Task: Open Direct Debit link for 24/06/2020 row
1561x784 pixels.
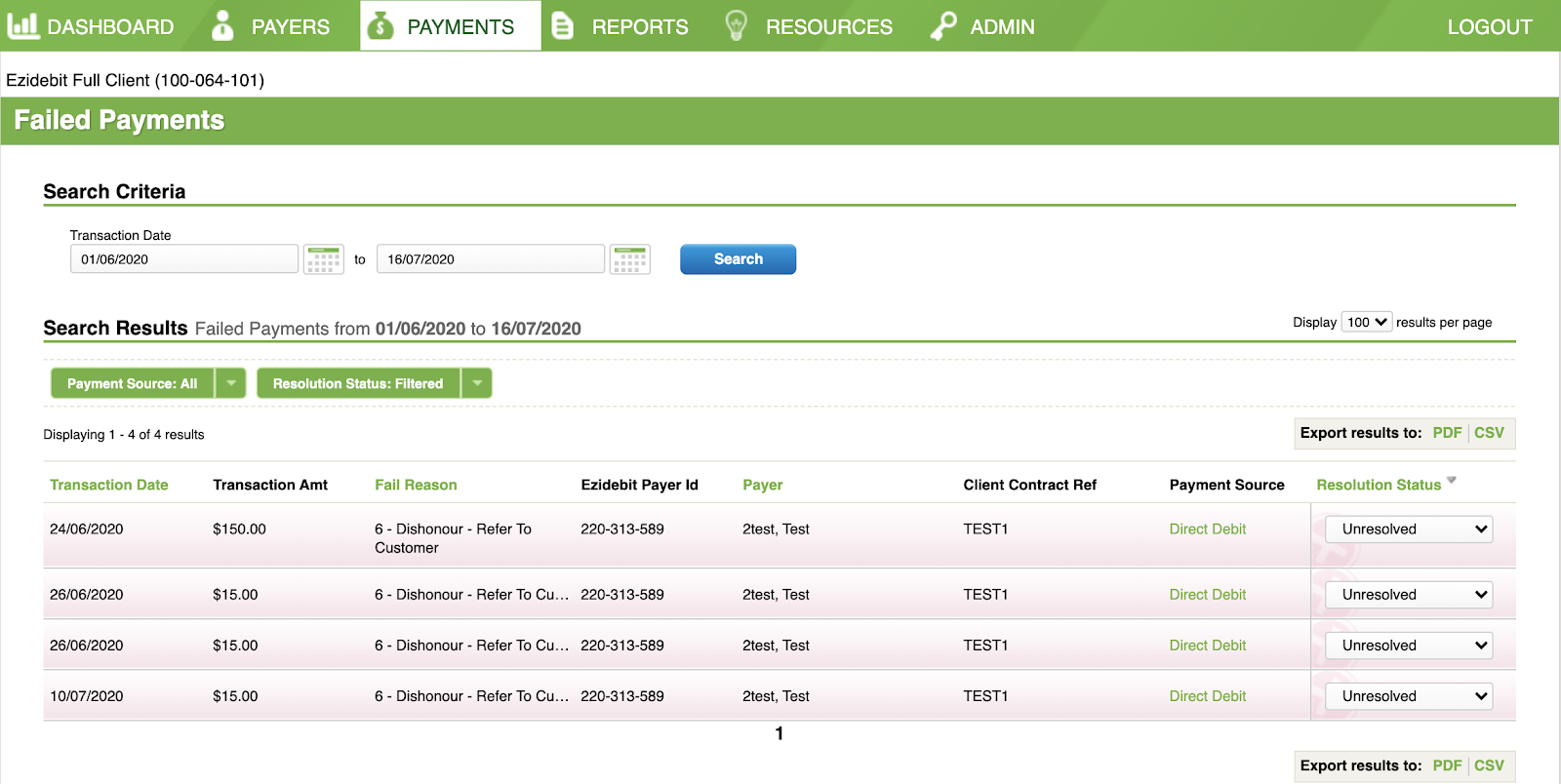Action: coord(1208,529)
